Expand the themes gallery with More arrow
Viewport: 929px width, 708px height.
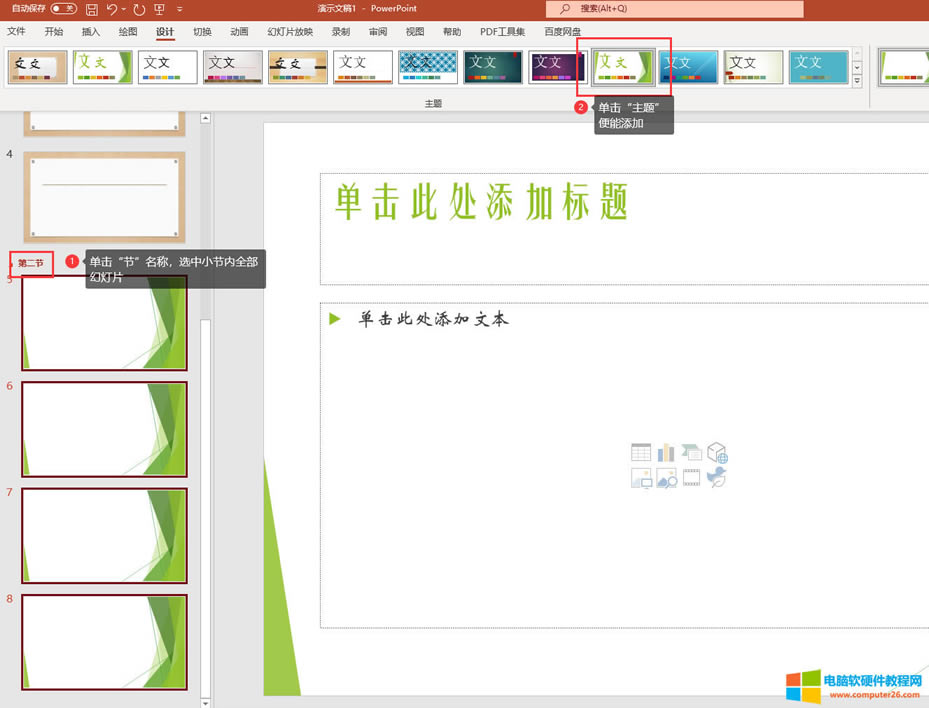coord(856,81)
